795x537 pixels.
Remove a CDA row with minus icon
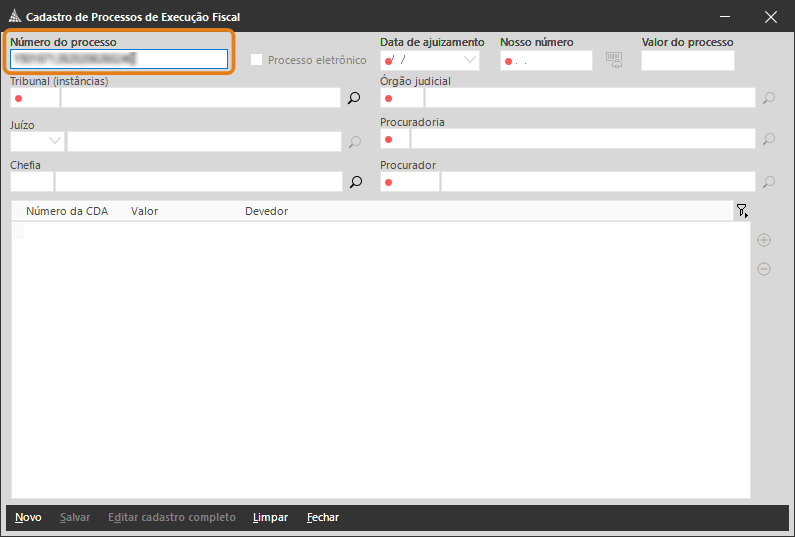(x=764, y=269)
